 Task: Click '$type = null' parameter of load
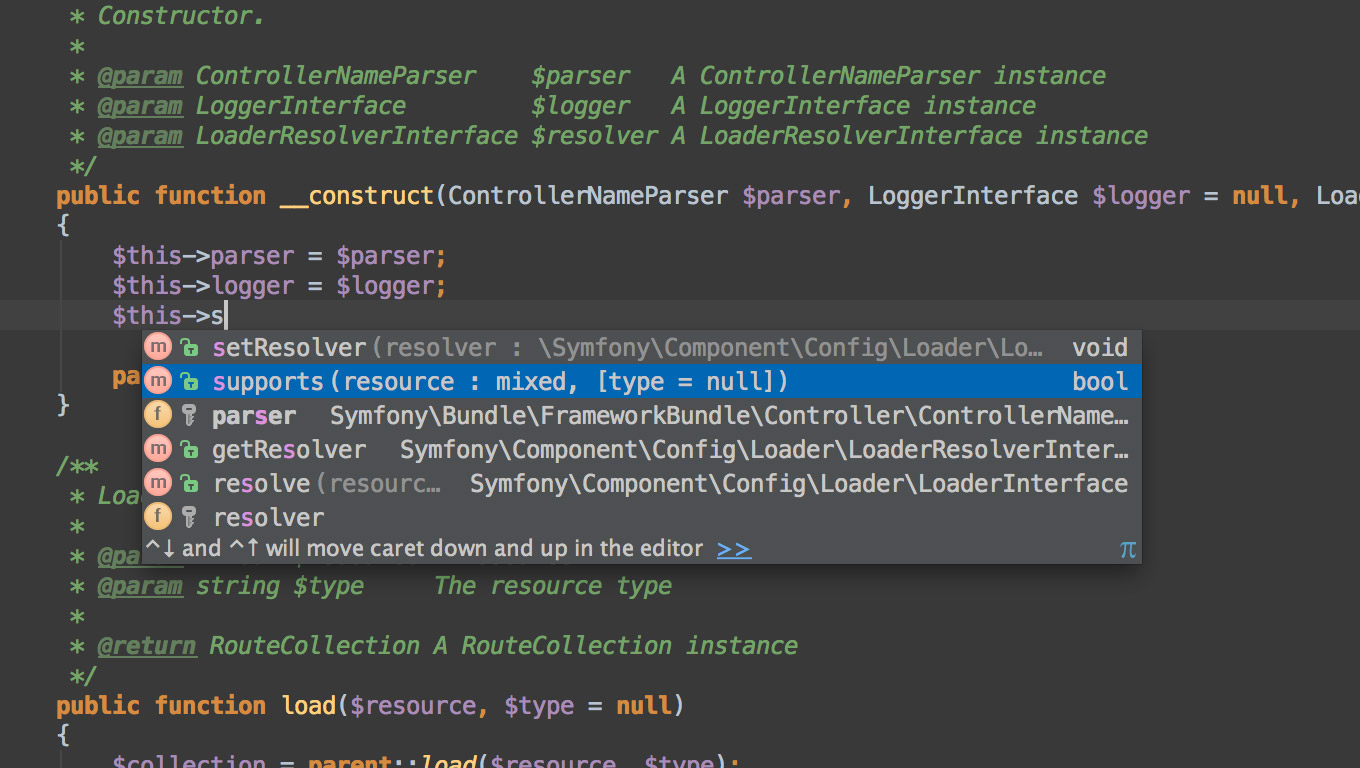587,706
